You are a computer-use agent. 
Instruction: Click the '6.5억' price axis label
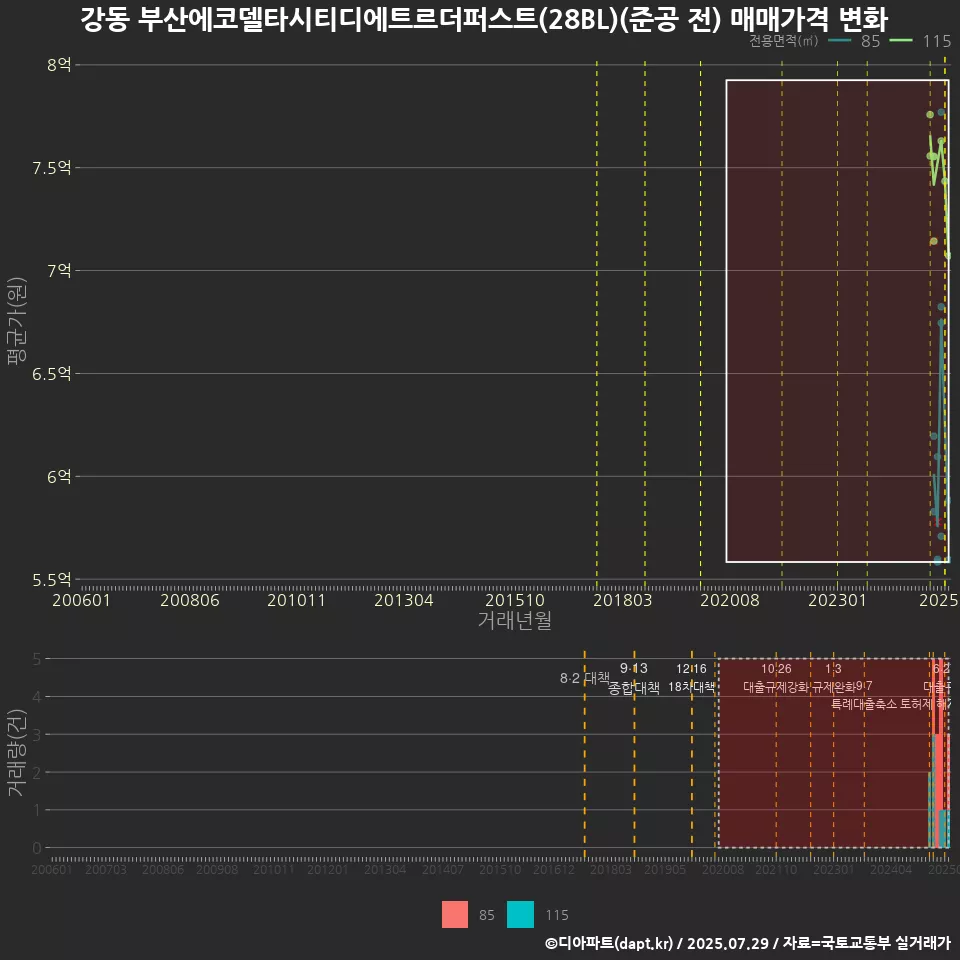52,373
